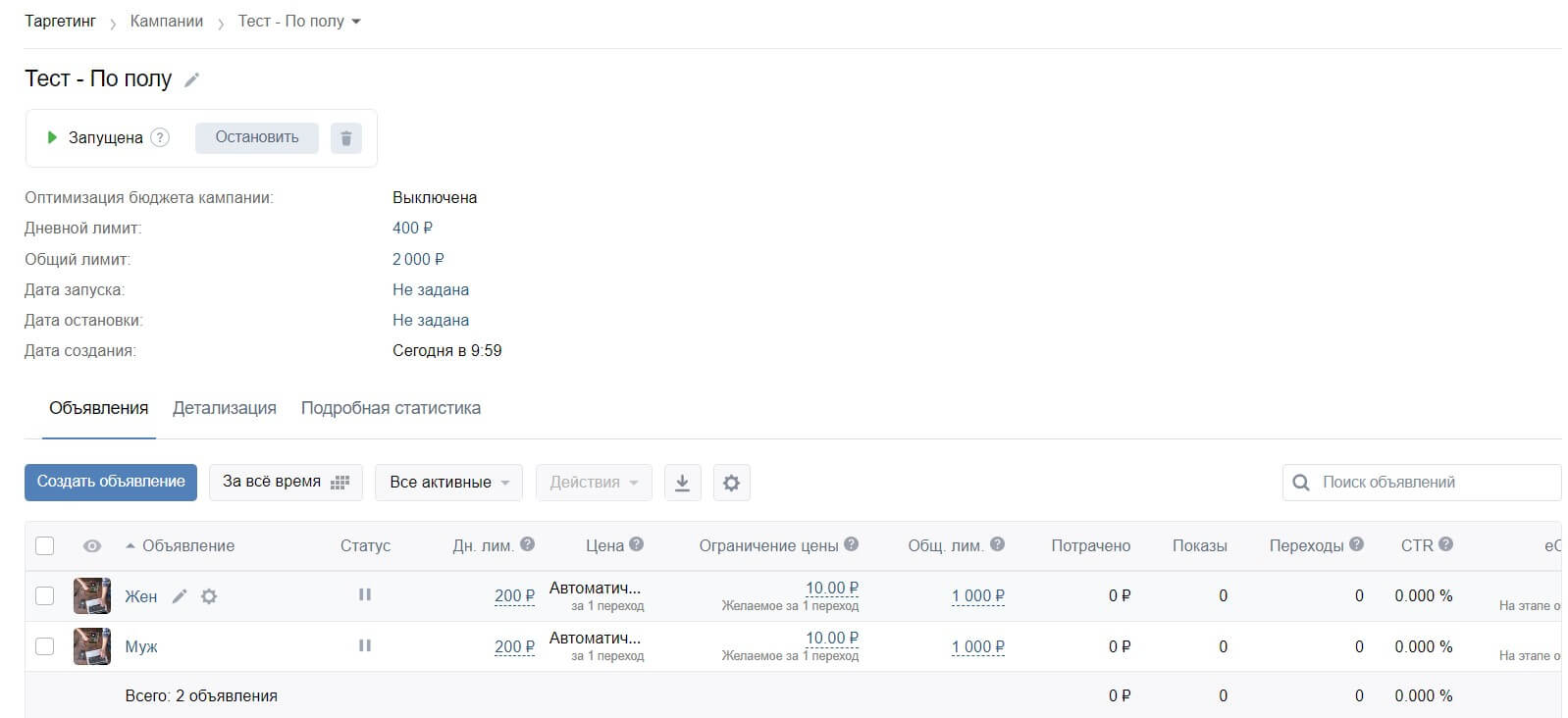The image size is (1568, 718).
Task: Edit the campaign title with the pencil icon
Action: point(192,79)
